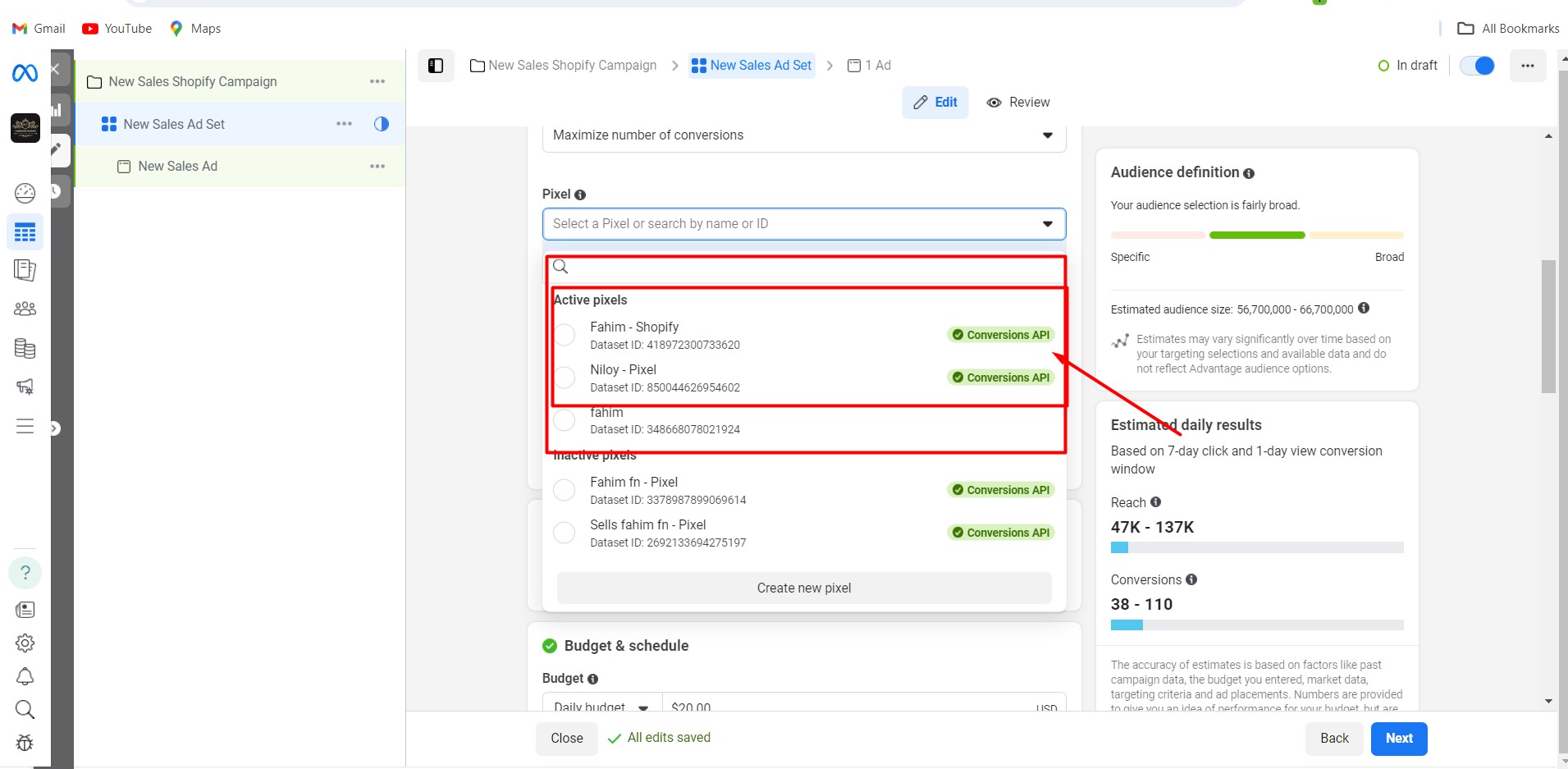This screenshot has width=1568, height=769.
Task: Open the Maps bookmark
Action: point(195,29)
